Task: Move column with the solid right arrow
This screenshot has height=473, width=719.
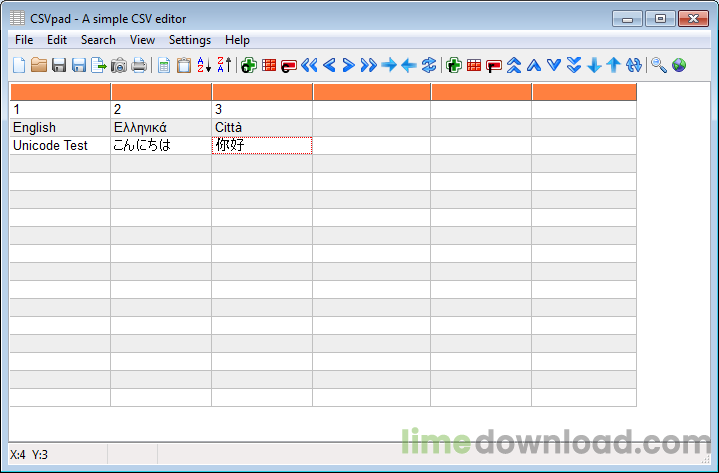Action: 389,66
